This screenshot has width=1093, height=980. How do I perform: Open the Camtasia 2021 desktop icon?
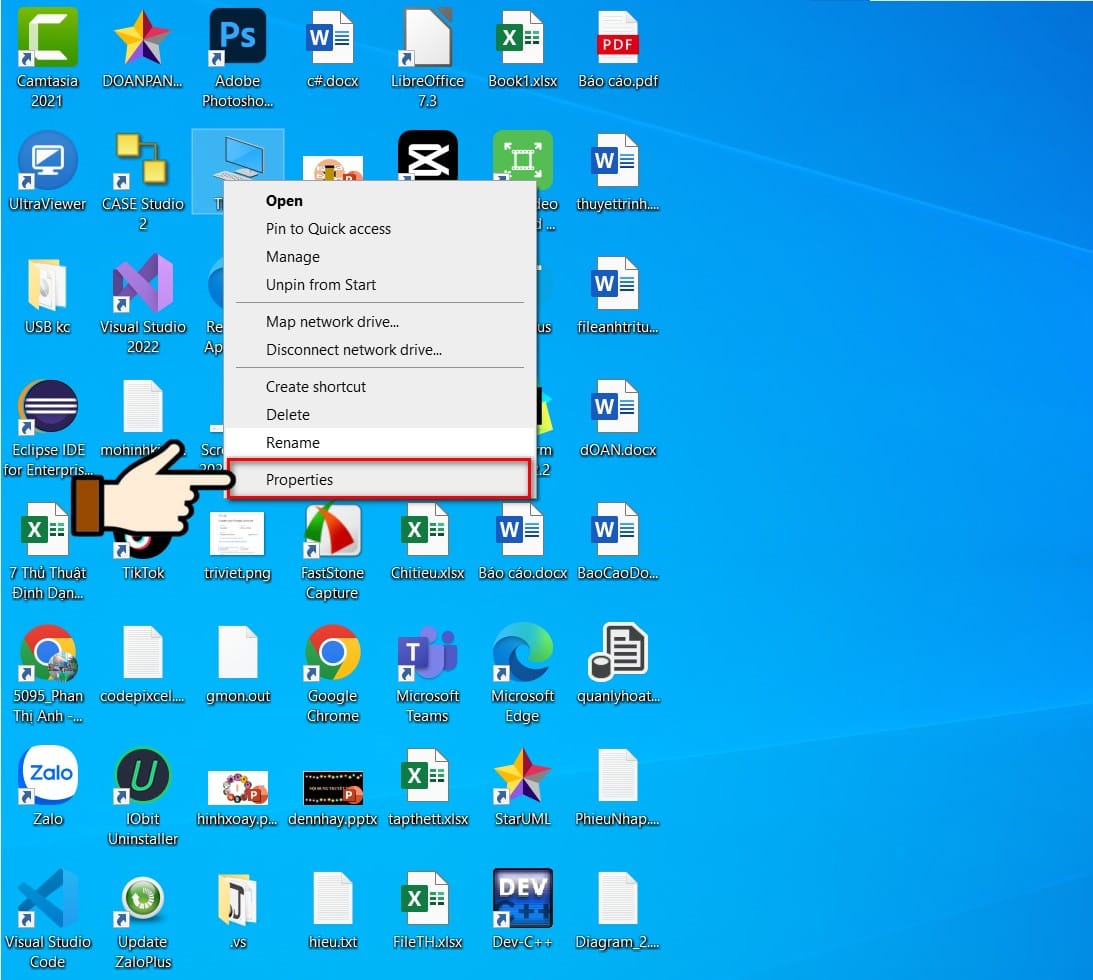tap(47, 38)
